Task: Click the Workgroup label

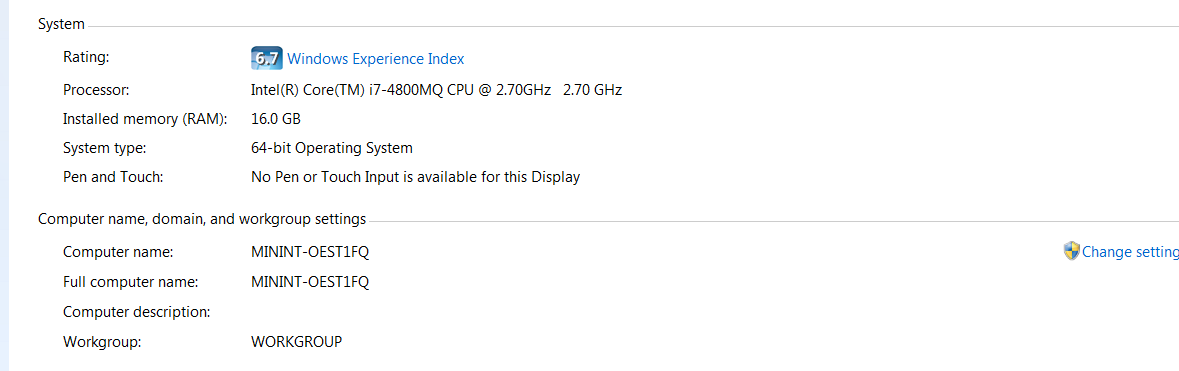Action: 102,342
